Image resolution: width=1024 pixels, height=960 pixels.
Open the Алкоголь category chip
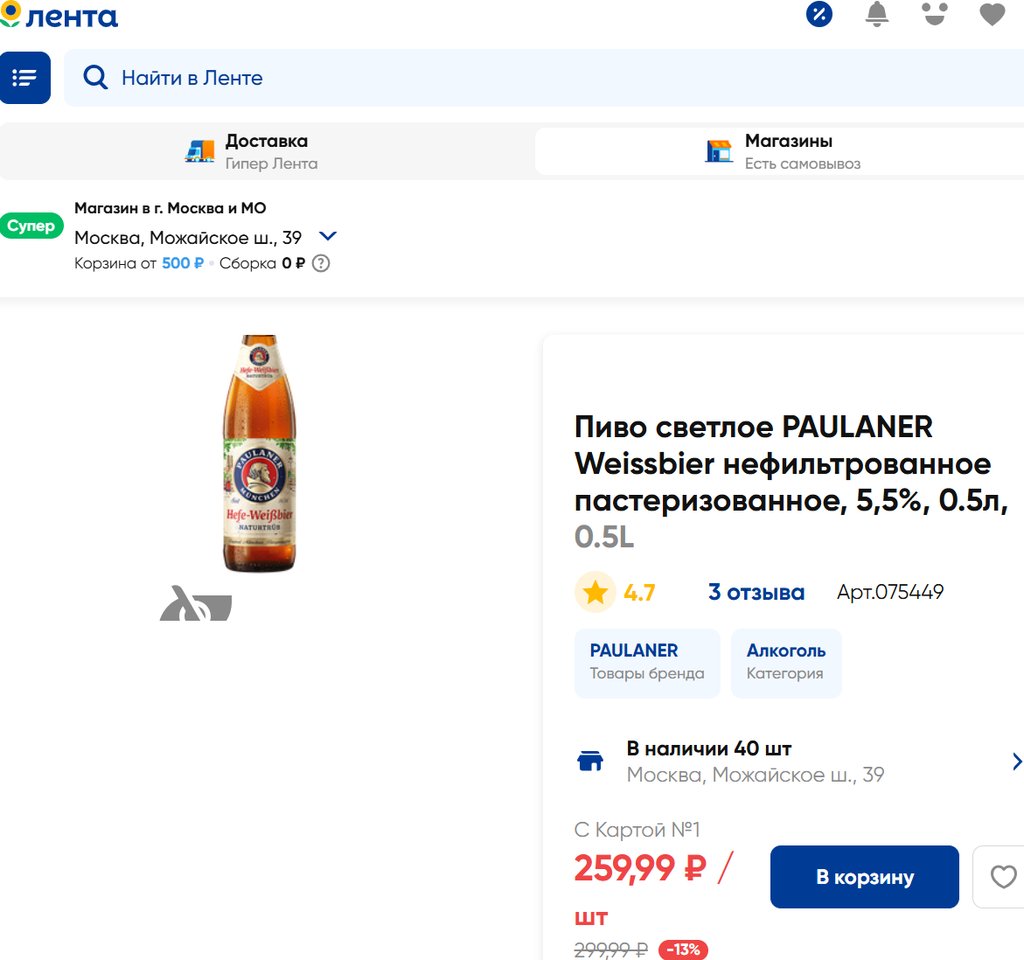coord(786,663)
